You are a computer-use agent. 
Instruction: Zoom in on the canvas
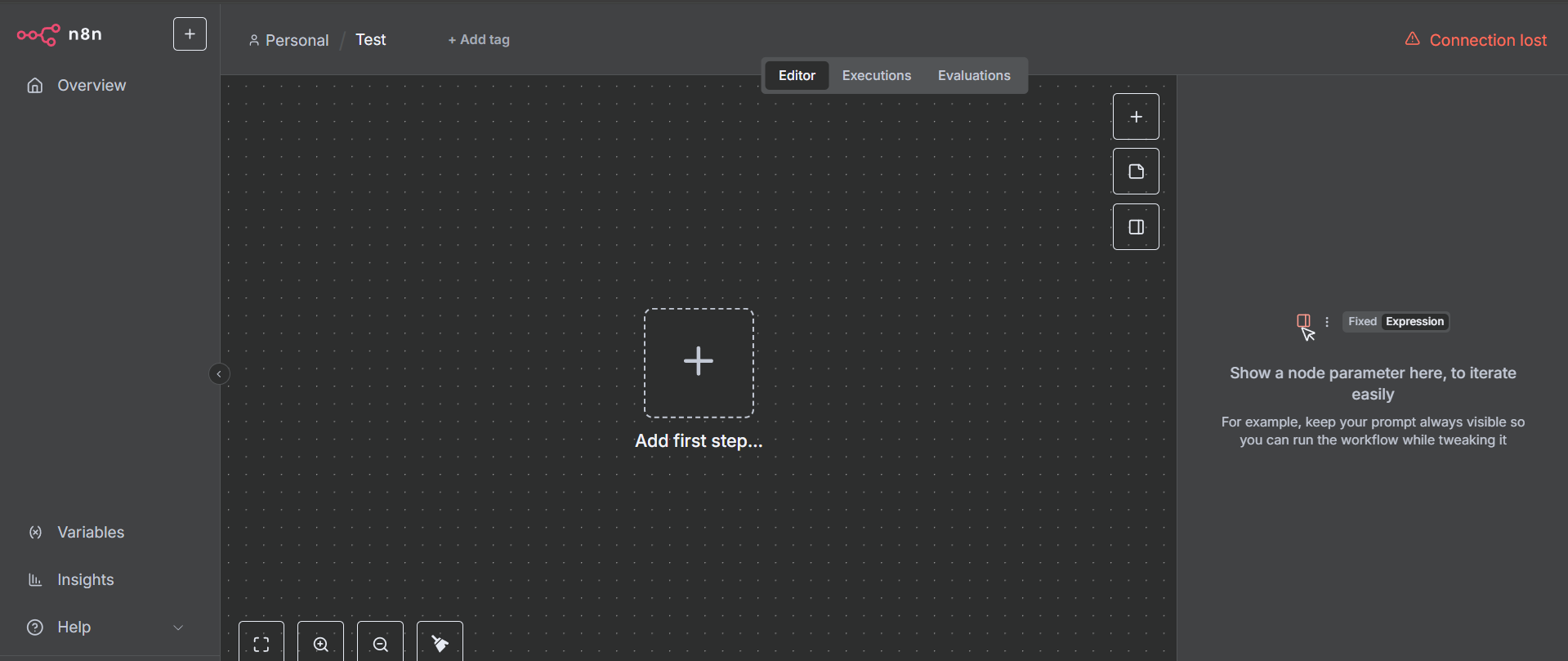[x=320, y=643]
